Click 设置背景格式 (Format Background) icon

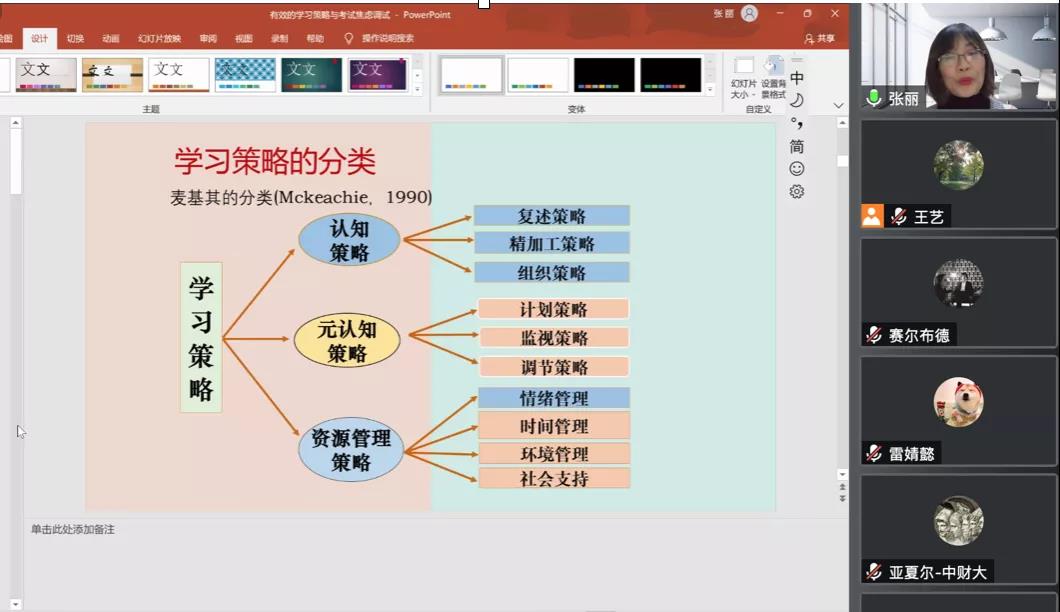click(773, 78)
